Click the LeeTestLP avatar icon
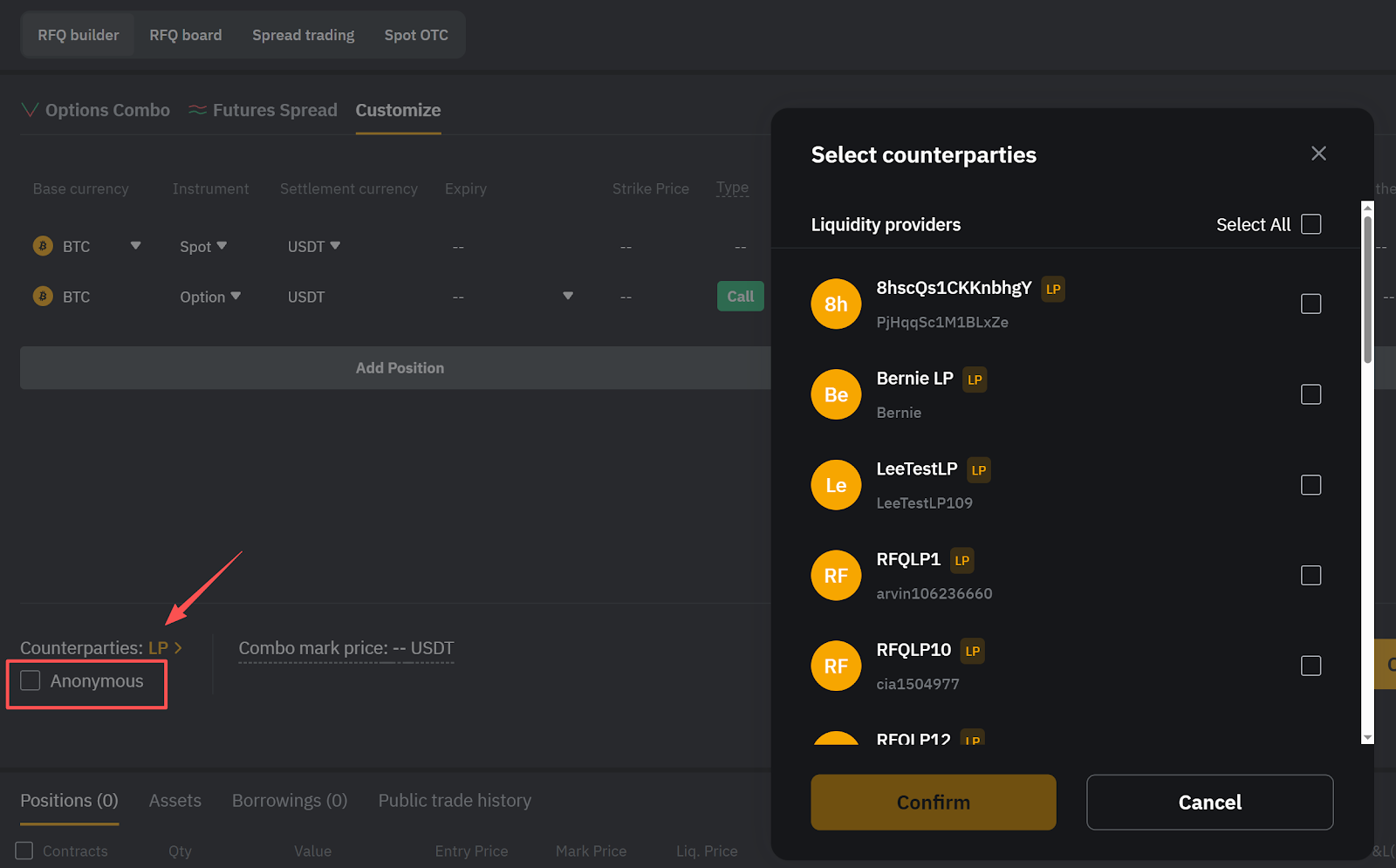1396x868 pixels. pyautogui.click(x=836, y=485)
